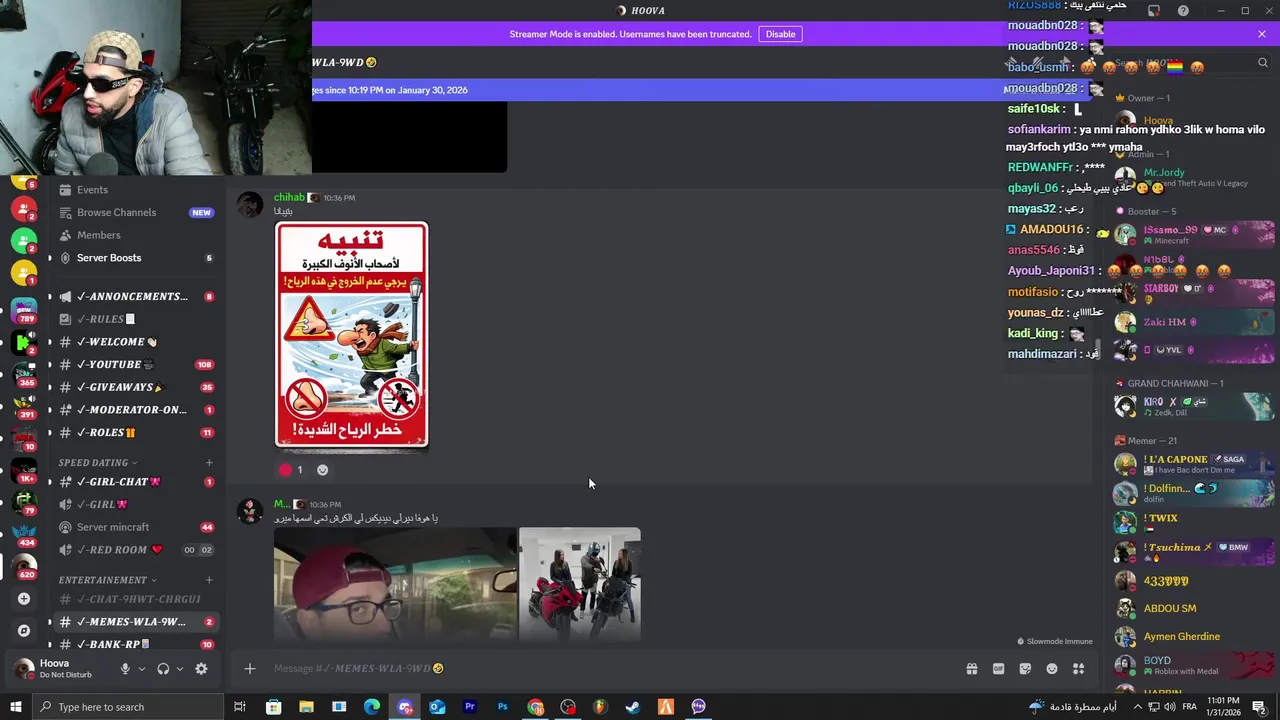Open member L'A CAPONE profile

click(x=1194, y=464)
